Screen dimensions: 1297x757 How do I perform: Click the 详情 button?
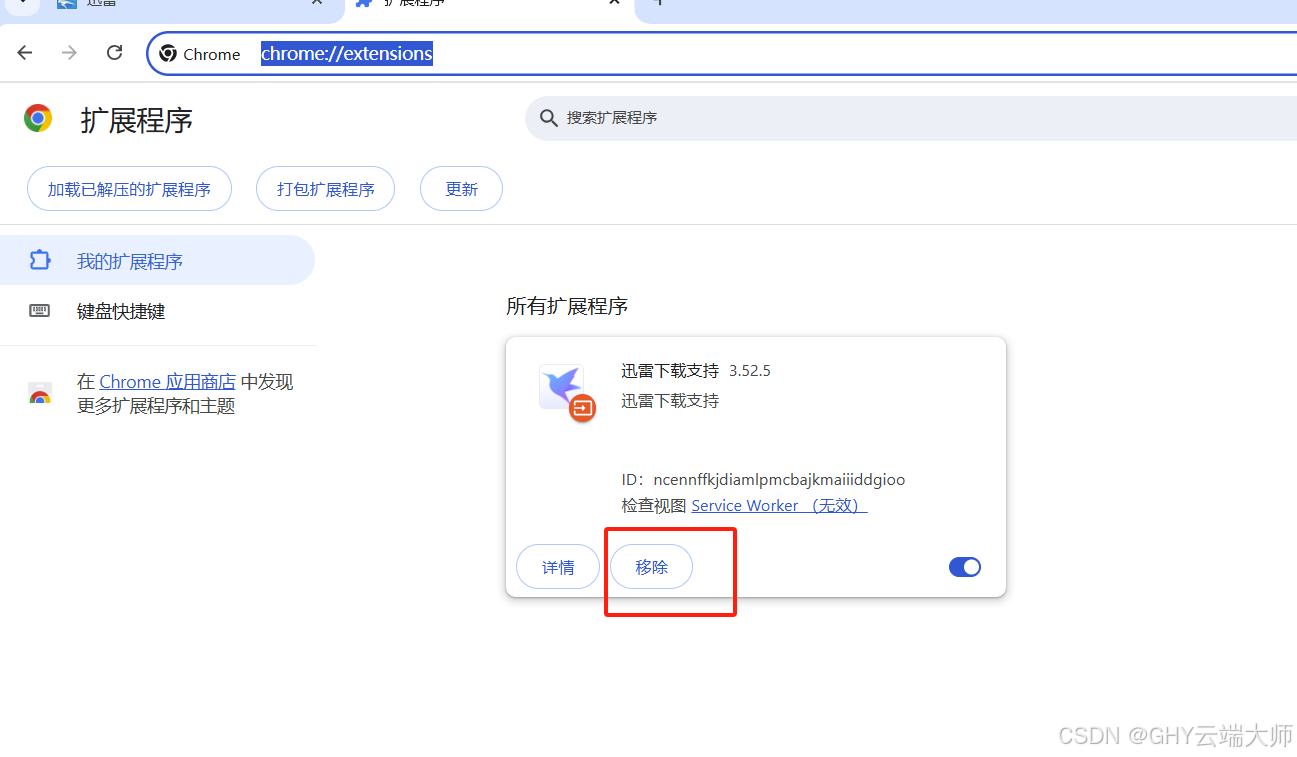pos(558,567)
